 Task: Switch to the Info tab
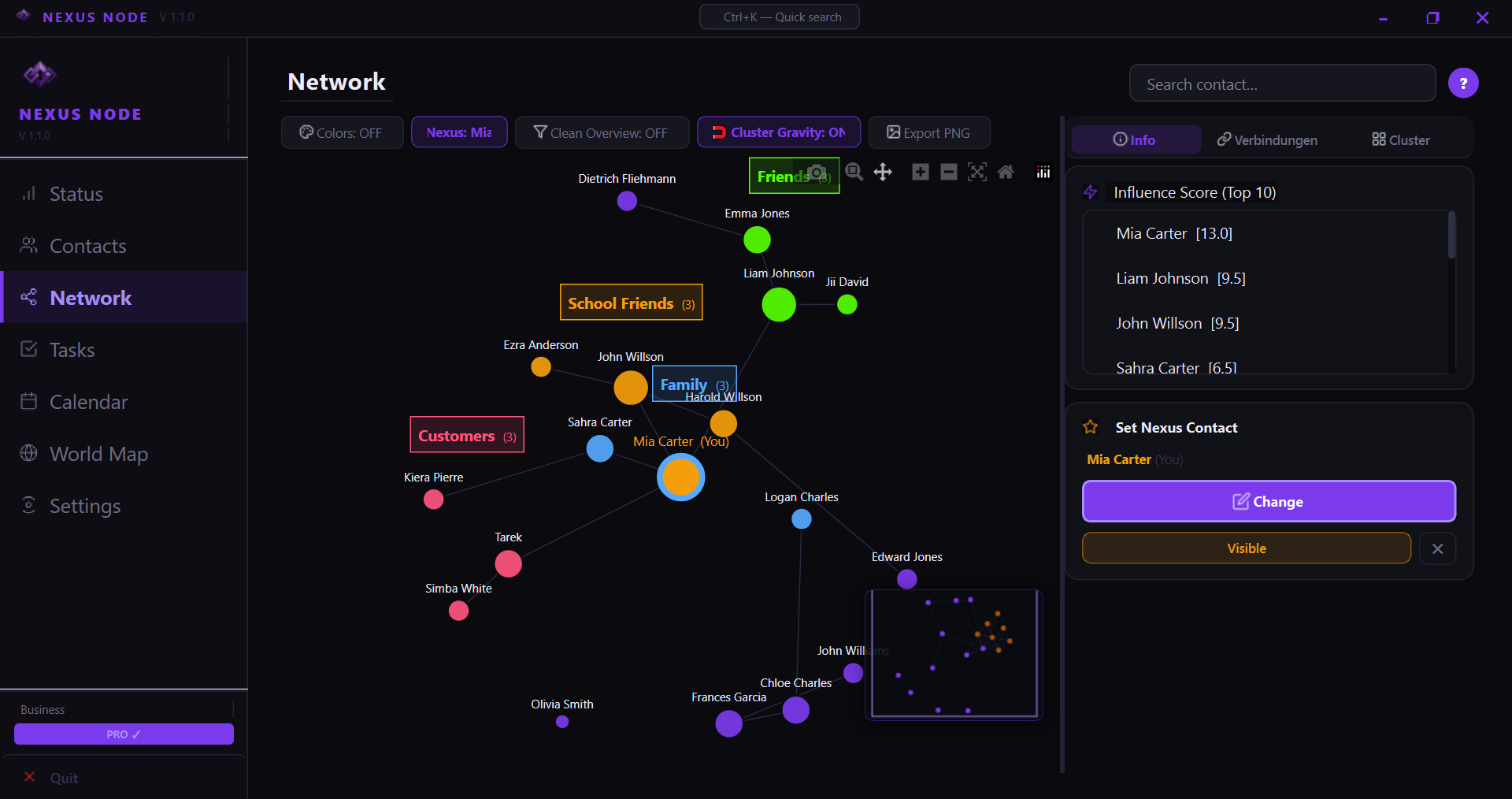click(1136, 139)
